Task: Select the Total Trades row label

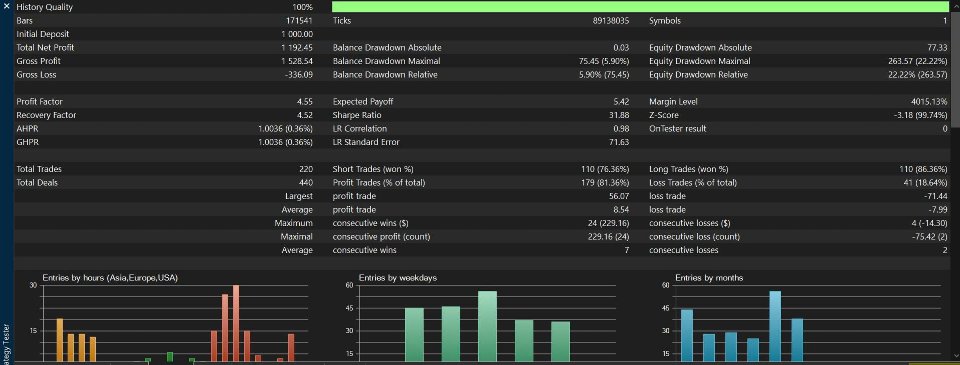Action: point(39,169)
